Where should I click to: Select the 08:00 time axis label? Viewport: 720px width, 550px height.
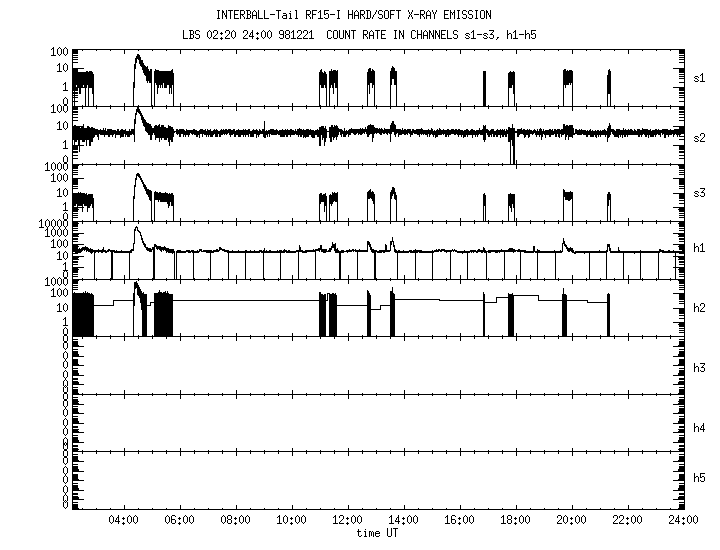pyautogui.click(x=236, y=521)
